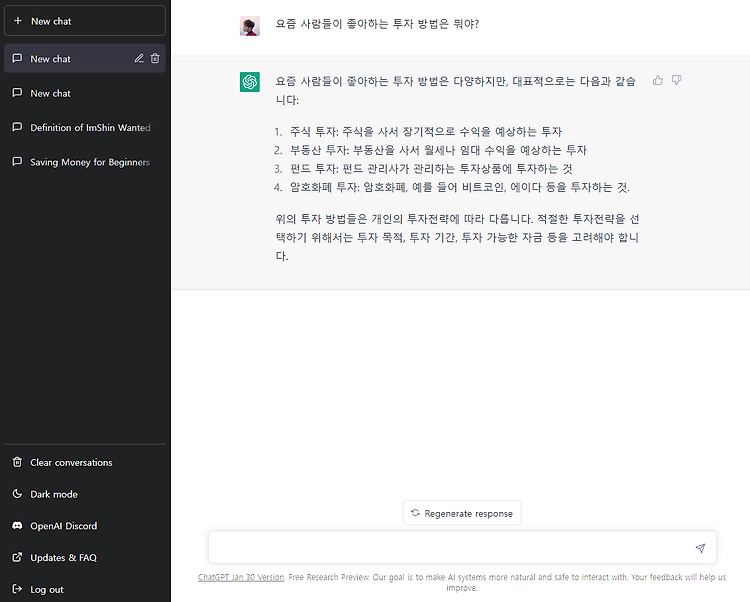750x602 pixels.
Task: Select Clear conversations
Action: tap(85, 462)
